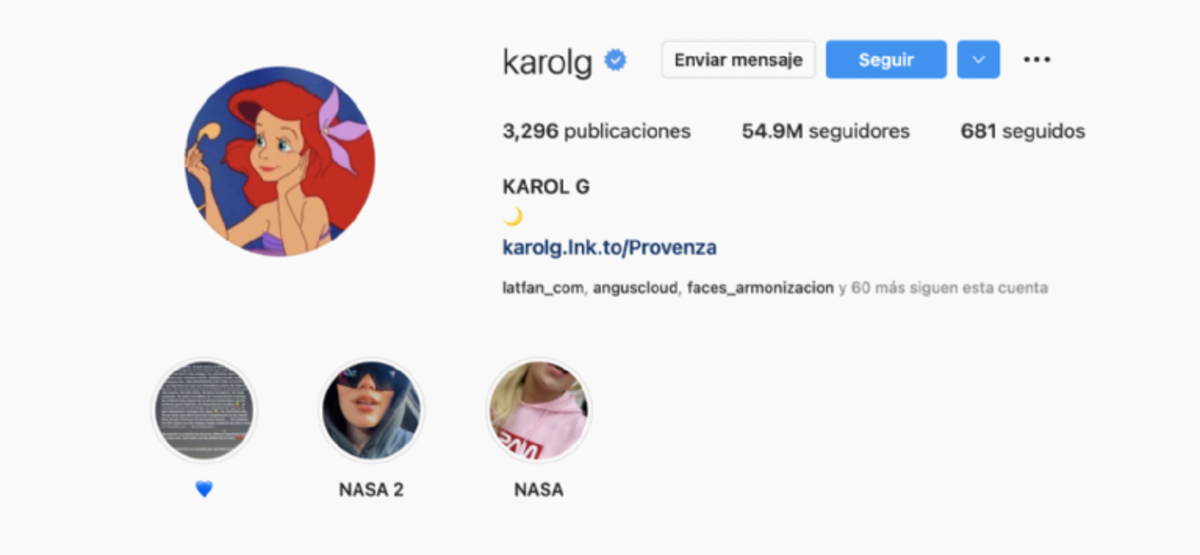Open the NASA 2 story highlight

(x=372, y=411)
